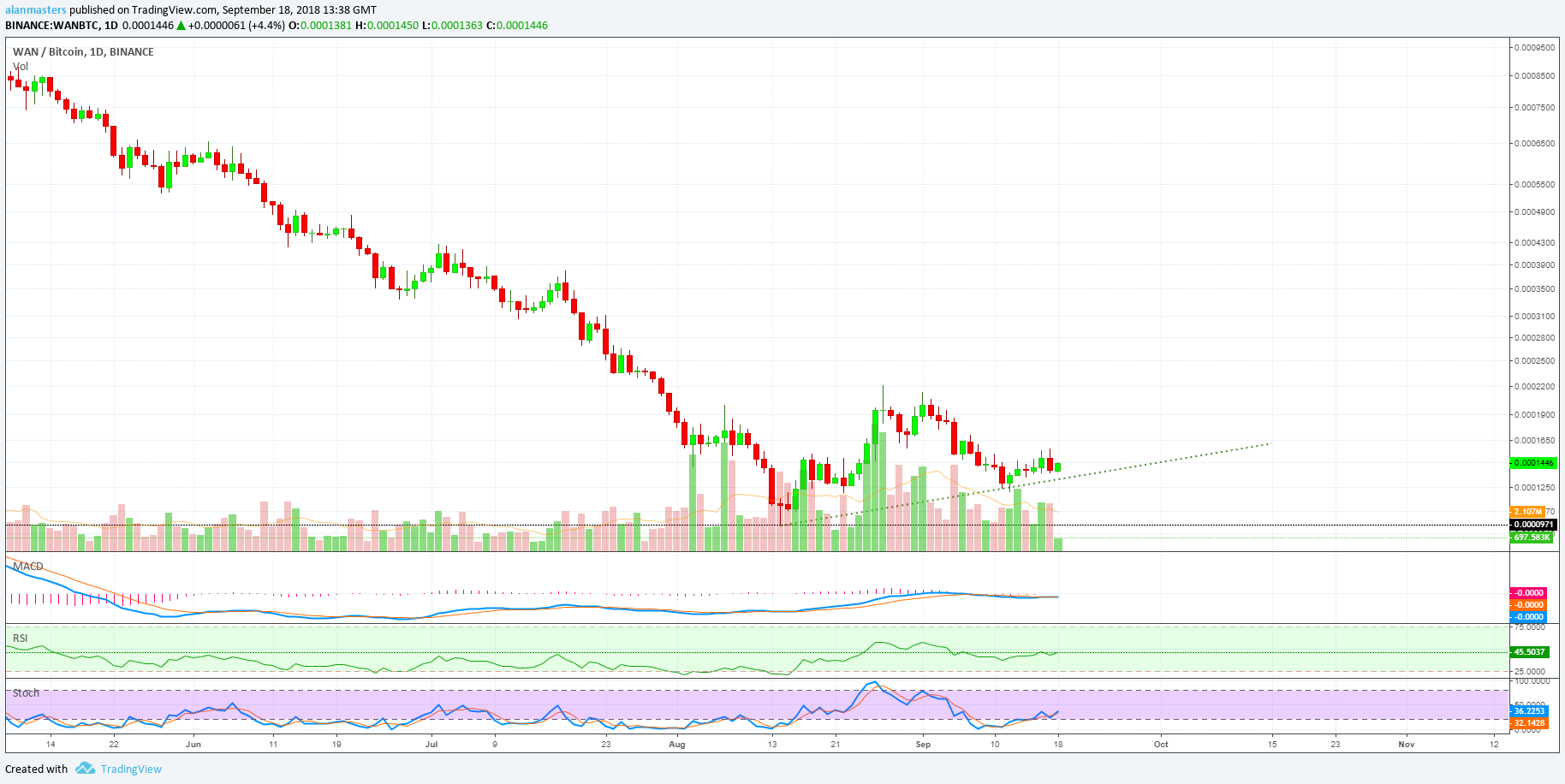The image size is (1565, 784).
Task: Click the orange 2.107M volume label
Action: [x=1526, y=512]
